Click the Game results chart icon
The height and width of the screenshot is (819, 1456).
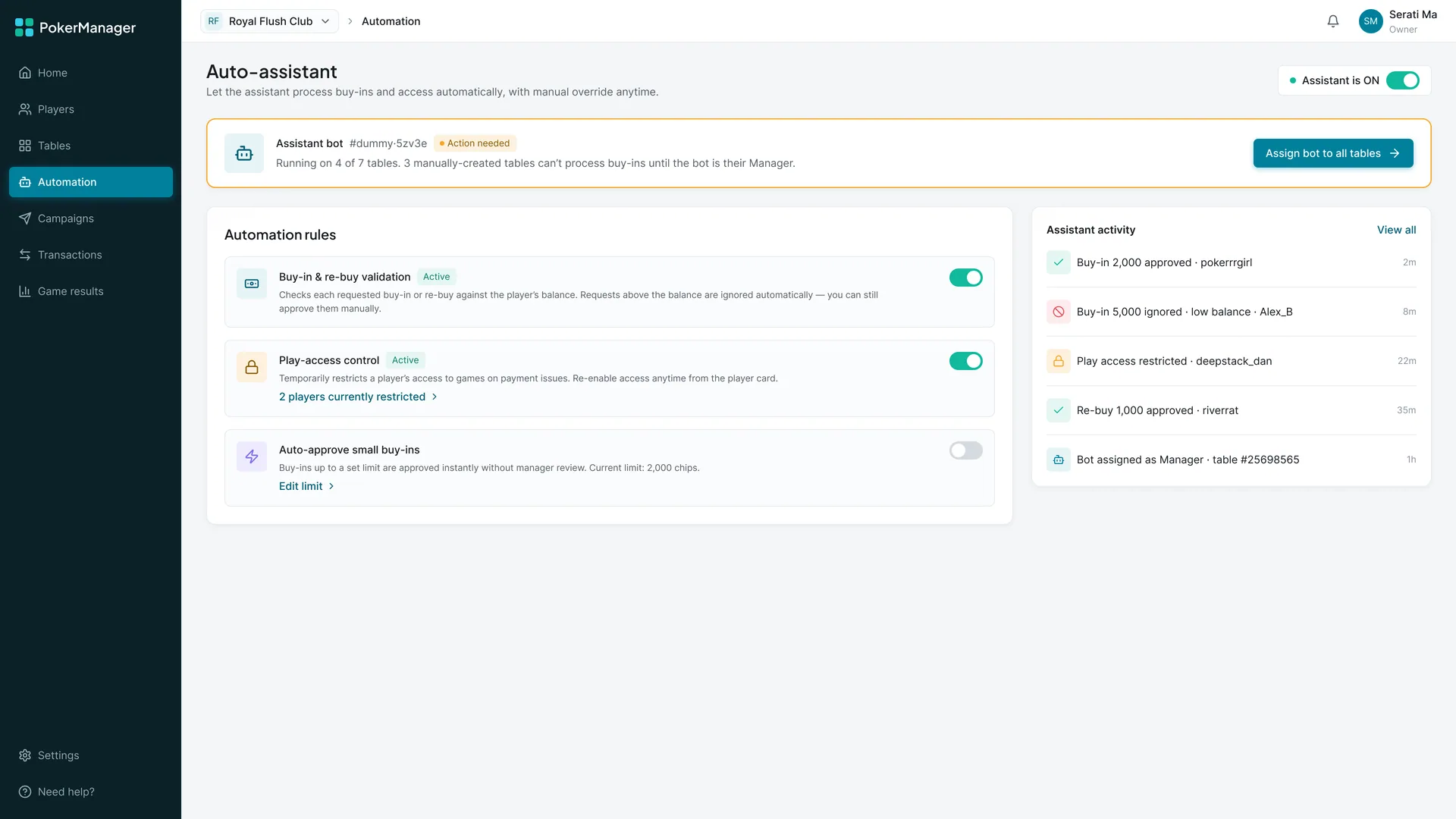(x=25, y=291)
